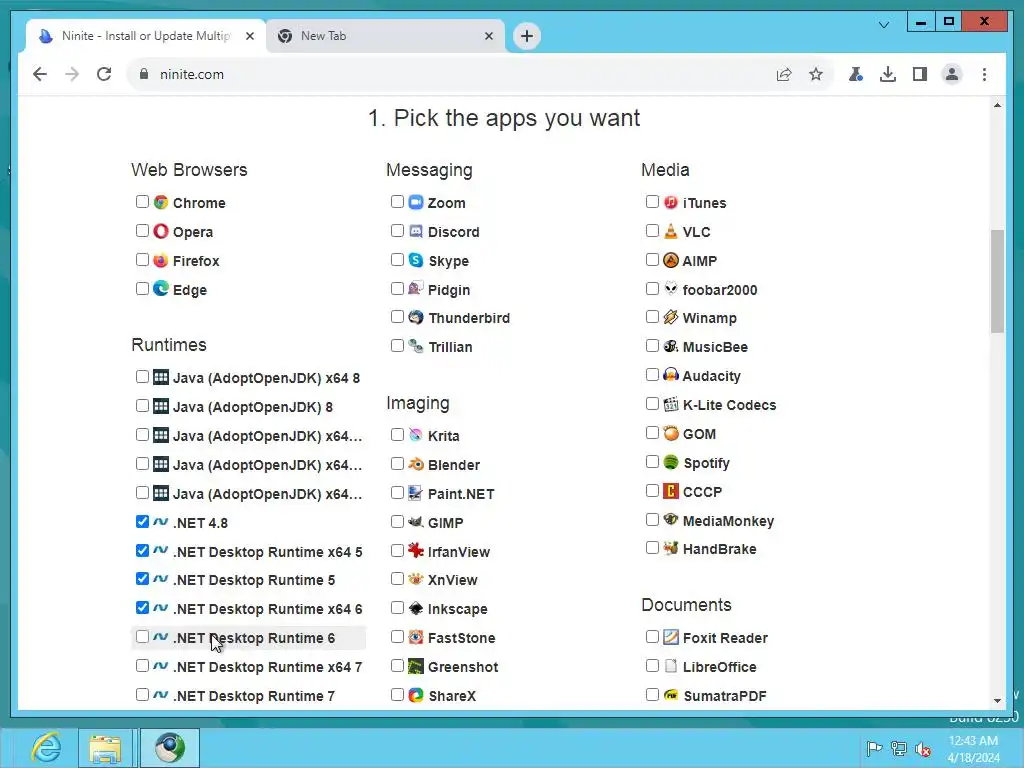Check the VLC checkbox
The image size is (1024, 768).
point(652,231)
